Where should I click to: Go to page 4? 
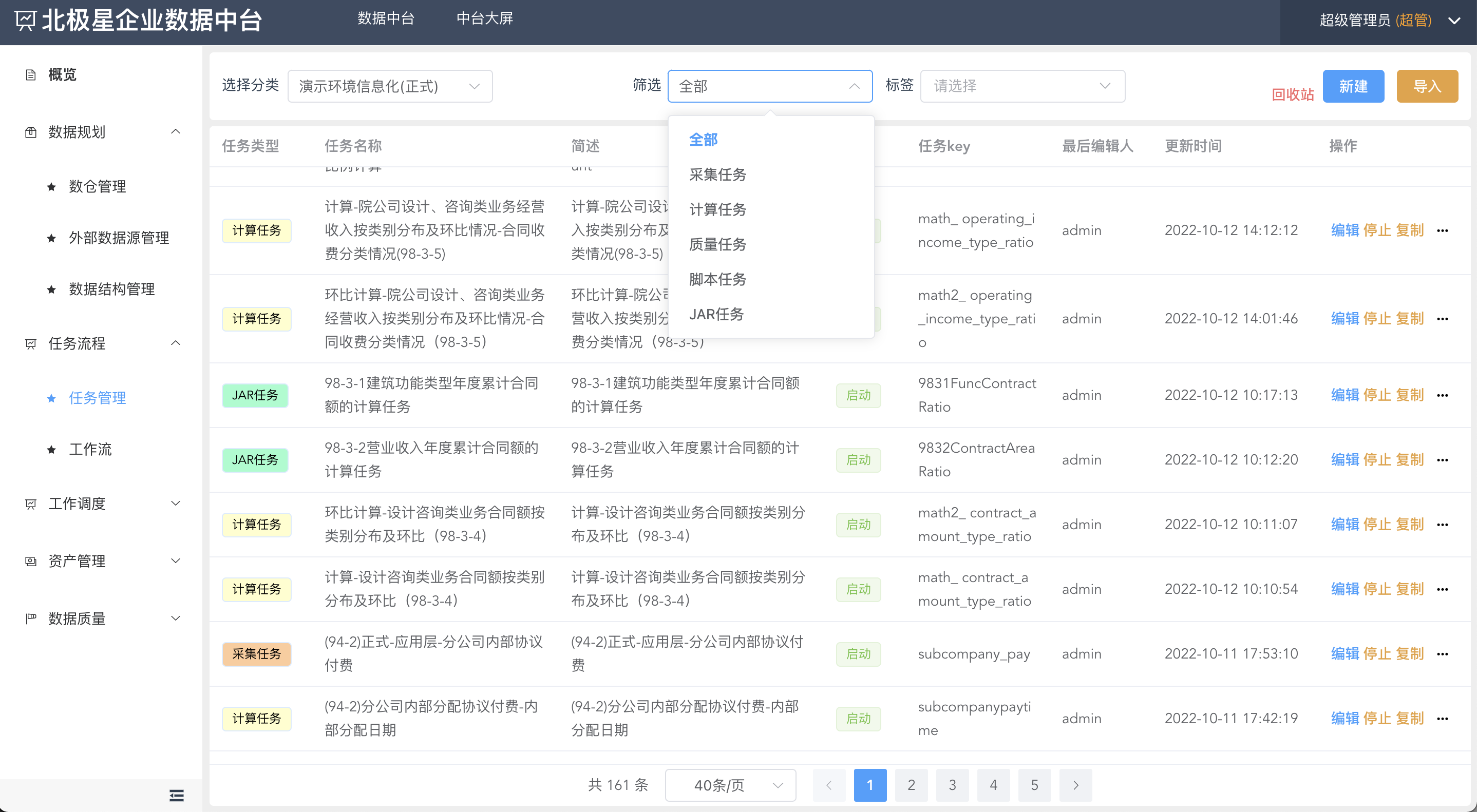[x=993, y=785]
